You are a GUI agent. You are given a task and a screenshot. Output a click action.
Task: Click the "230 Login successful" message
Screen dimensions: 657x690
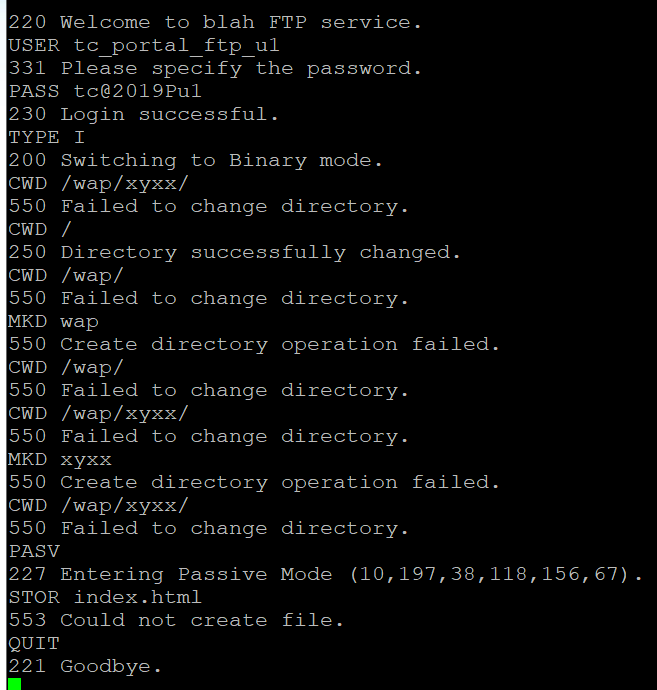(144, 114)
